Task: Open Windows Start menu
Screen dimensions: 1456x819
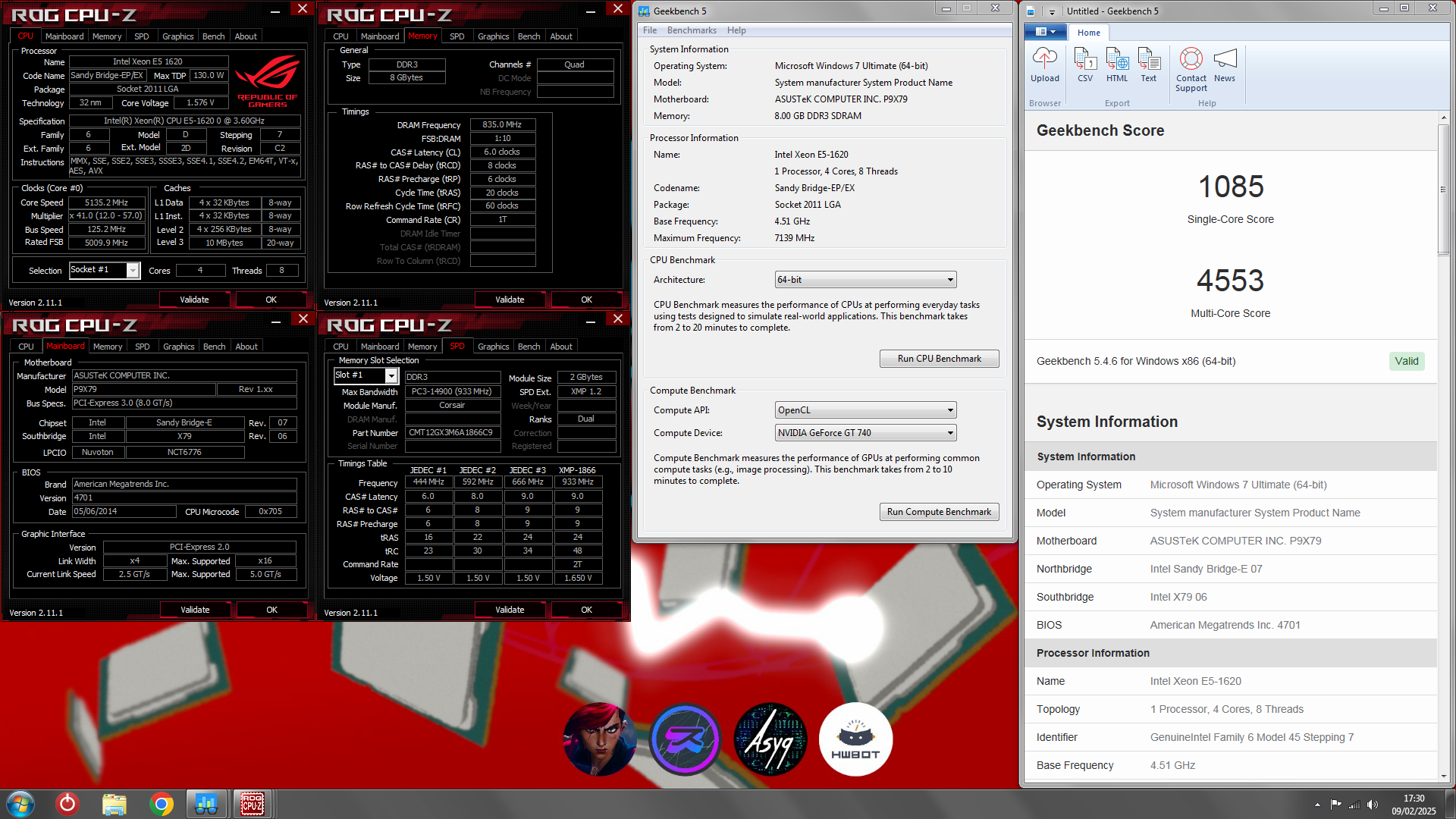Action: [20, 804]
